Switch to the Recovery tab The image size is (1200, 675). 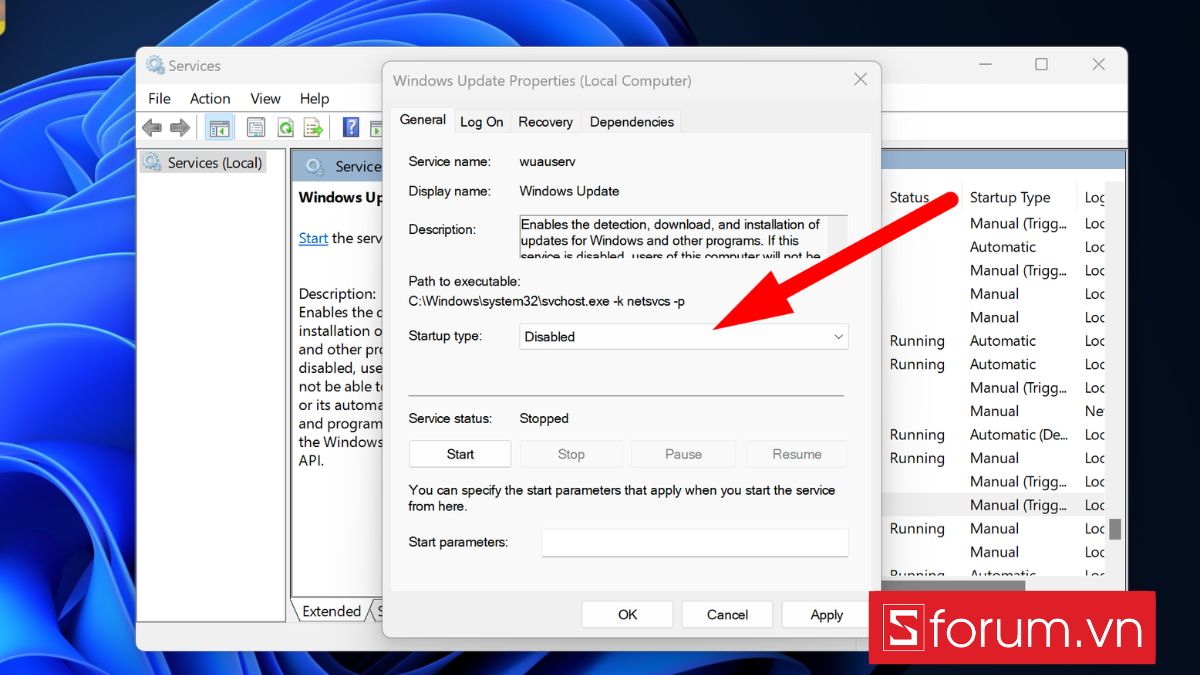545,122
